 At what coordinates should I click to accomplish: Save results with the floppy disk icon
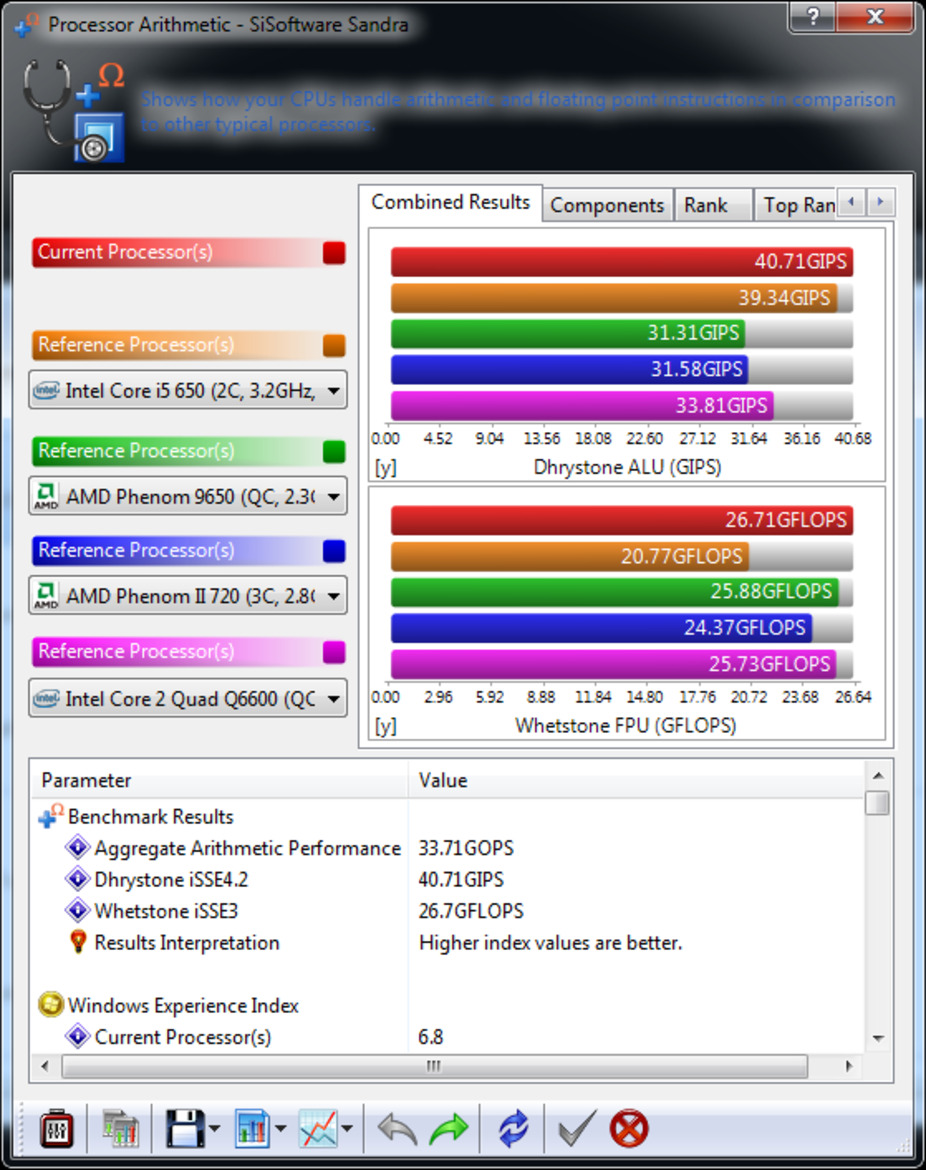point(184,1128)
